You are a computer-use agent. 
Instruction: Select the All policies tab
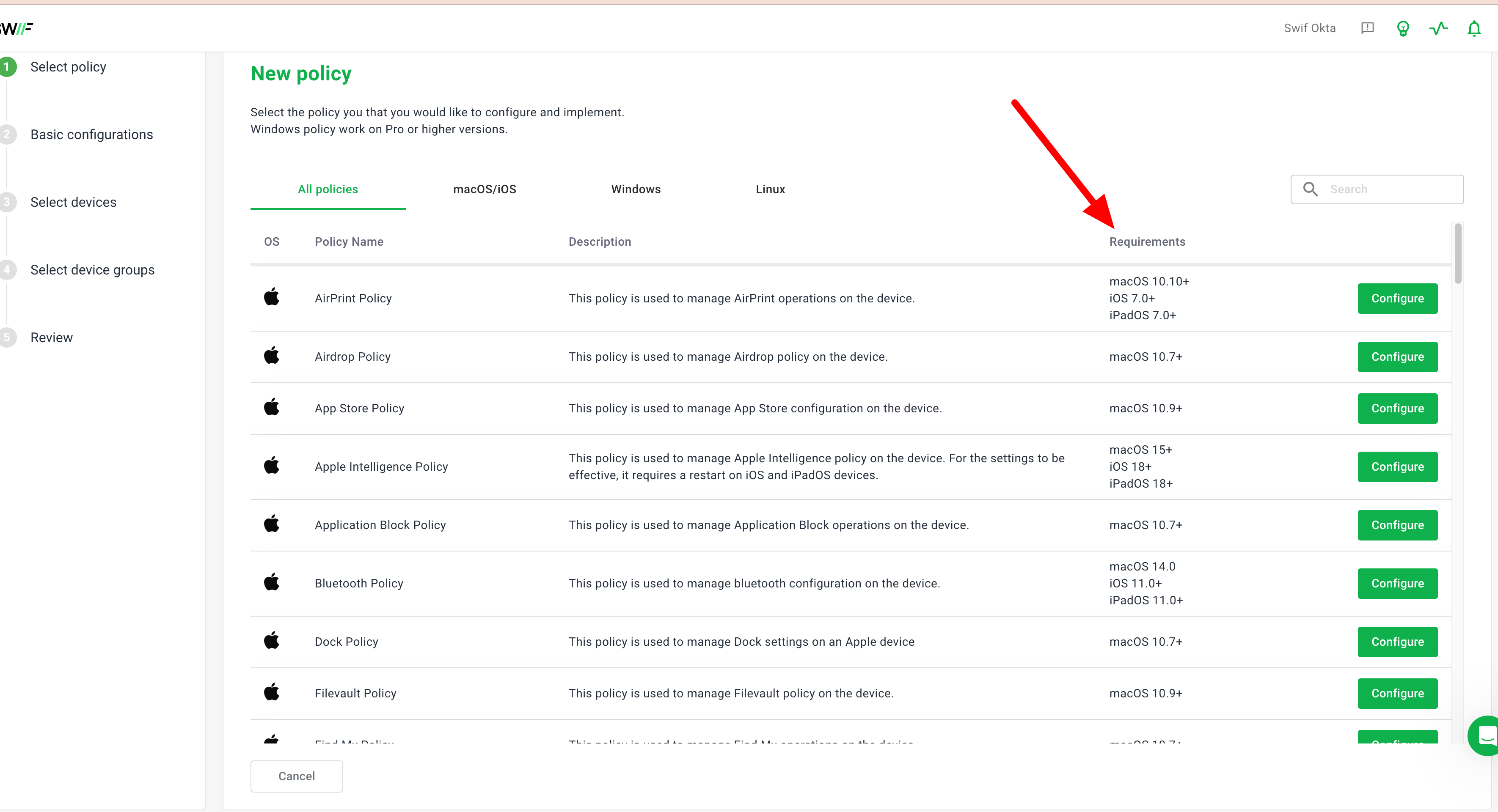[328, 189]
